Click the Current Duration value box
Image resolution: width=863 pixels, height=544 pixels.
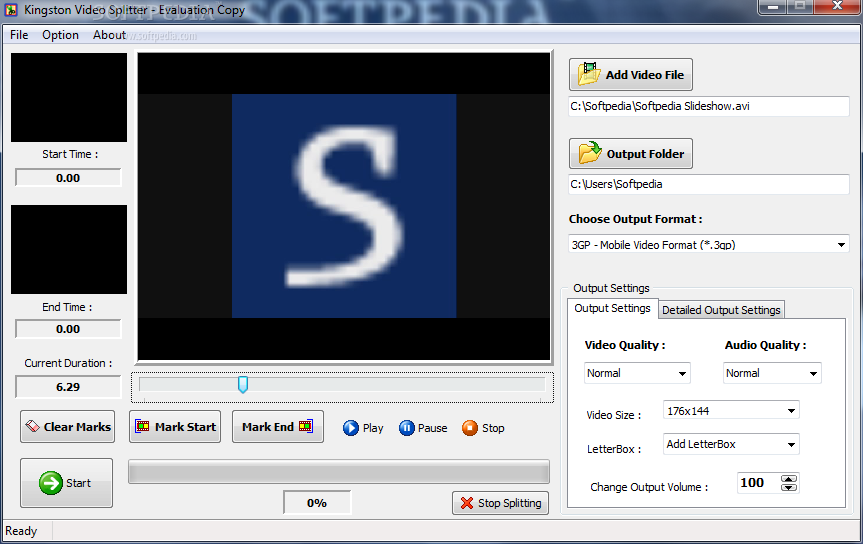68,387
